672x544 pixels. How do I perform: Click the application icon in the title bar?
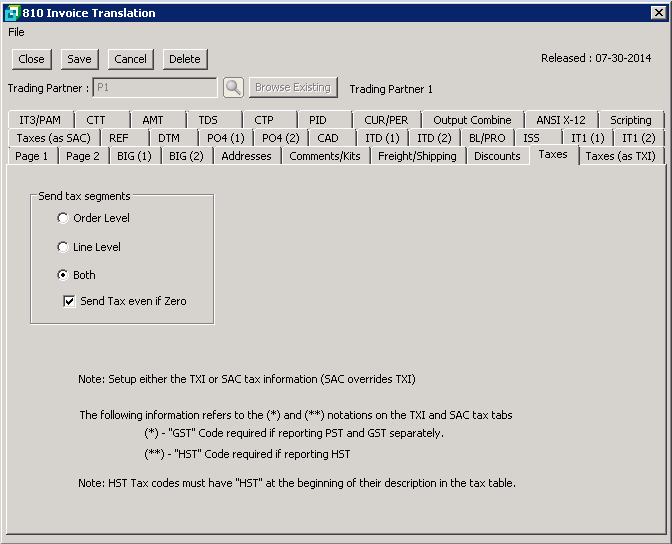[x=11, y=12]
